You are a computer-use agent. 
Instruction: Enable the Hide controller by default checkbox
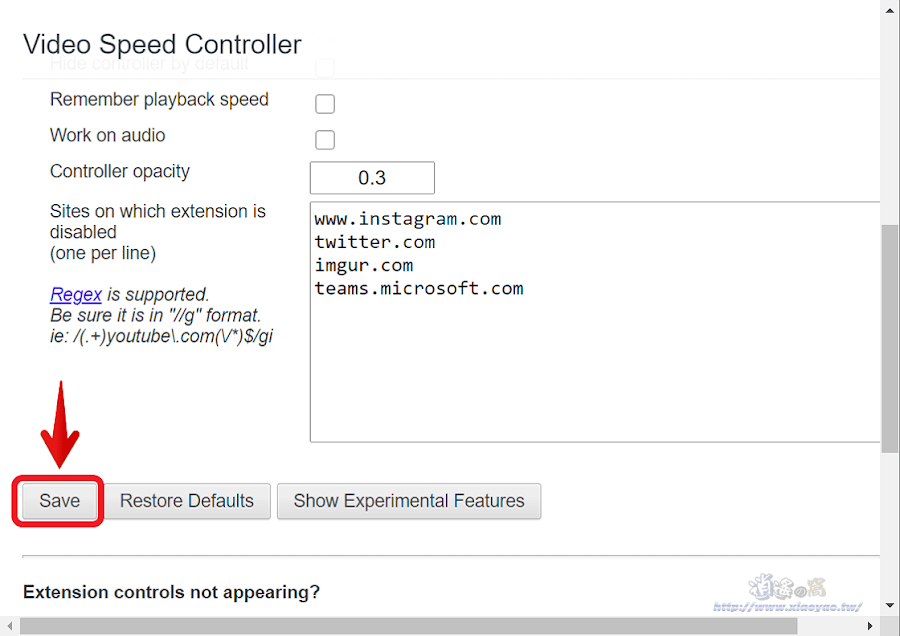click(324, 67)
